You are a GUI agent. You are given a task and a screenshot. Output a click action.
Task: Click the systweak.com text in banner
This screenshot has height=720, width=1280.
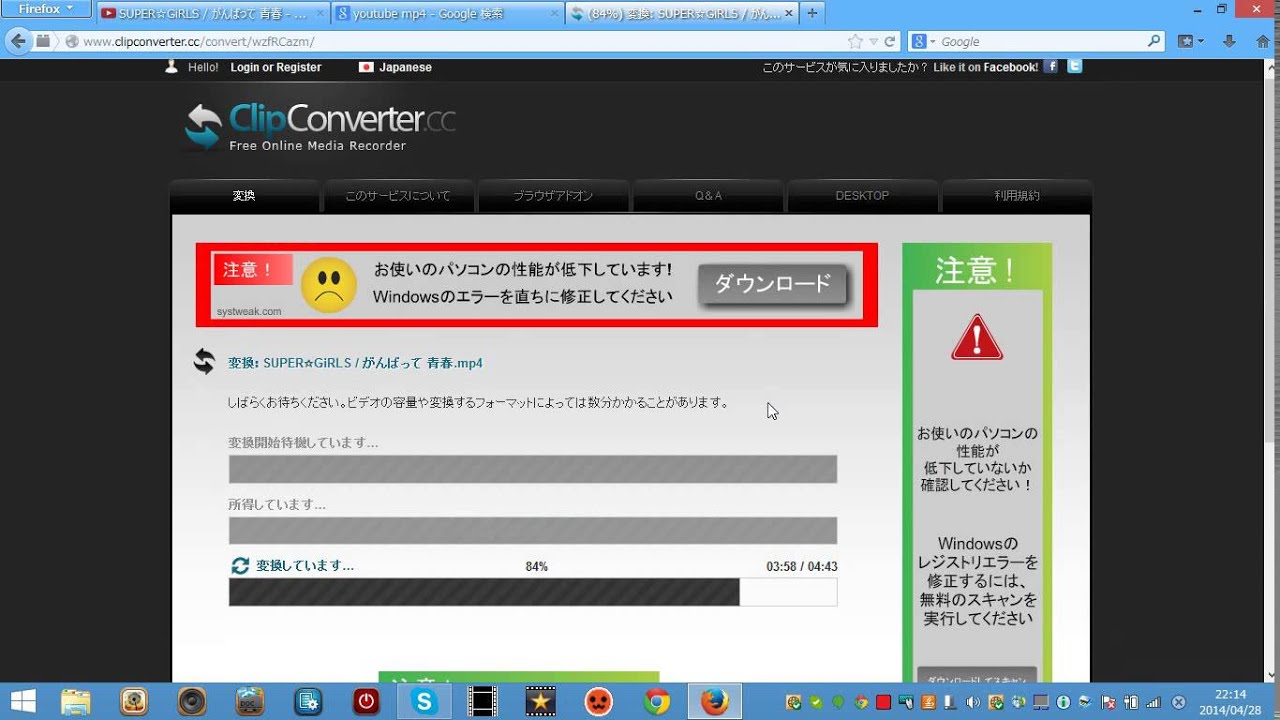point(249,311)
